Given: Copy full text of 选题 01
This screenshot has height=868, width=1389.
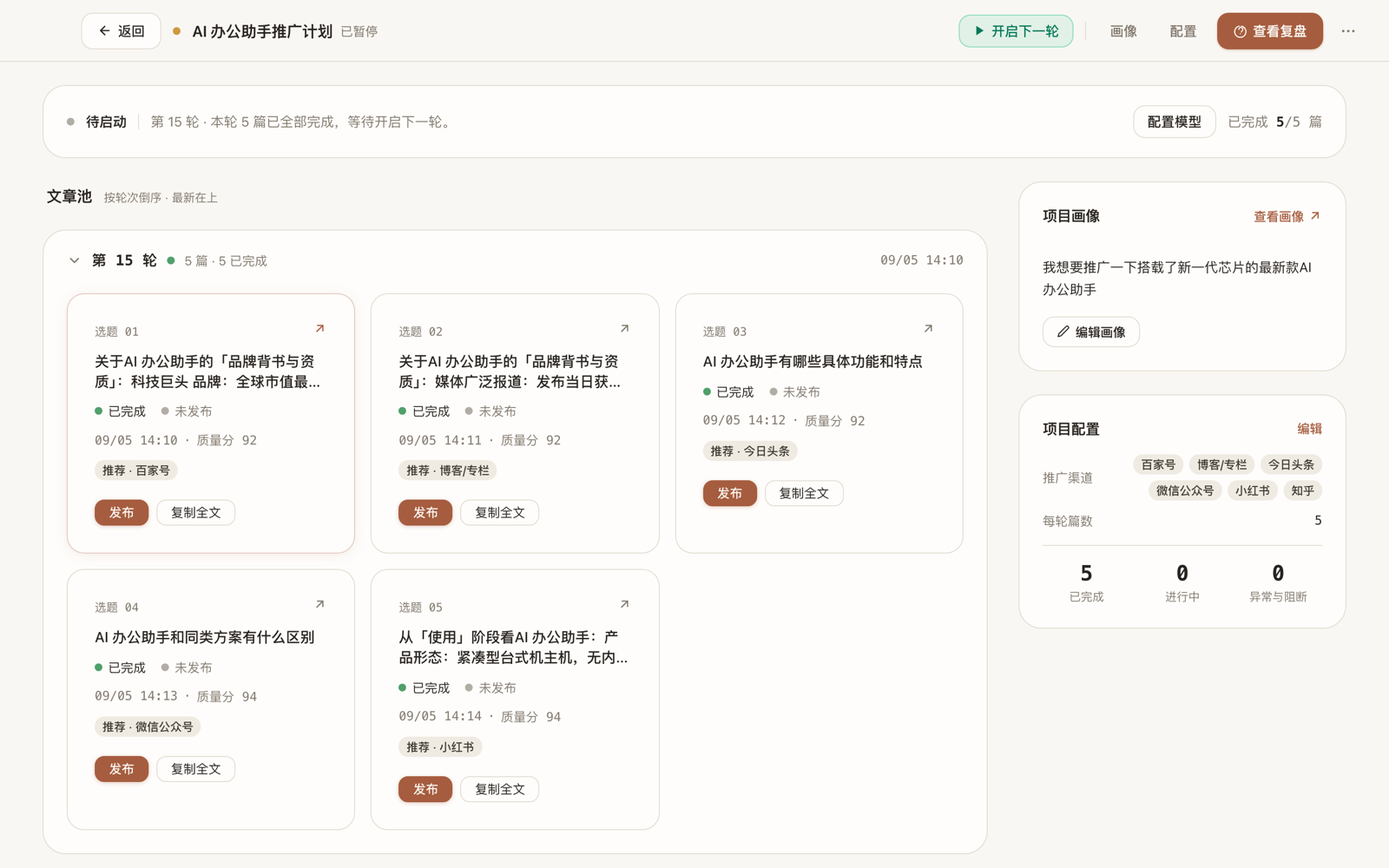Looking at the screenshot, I should coord(196,513).
